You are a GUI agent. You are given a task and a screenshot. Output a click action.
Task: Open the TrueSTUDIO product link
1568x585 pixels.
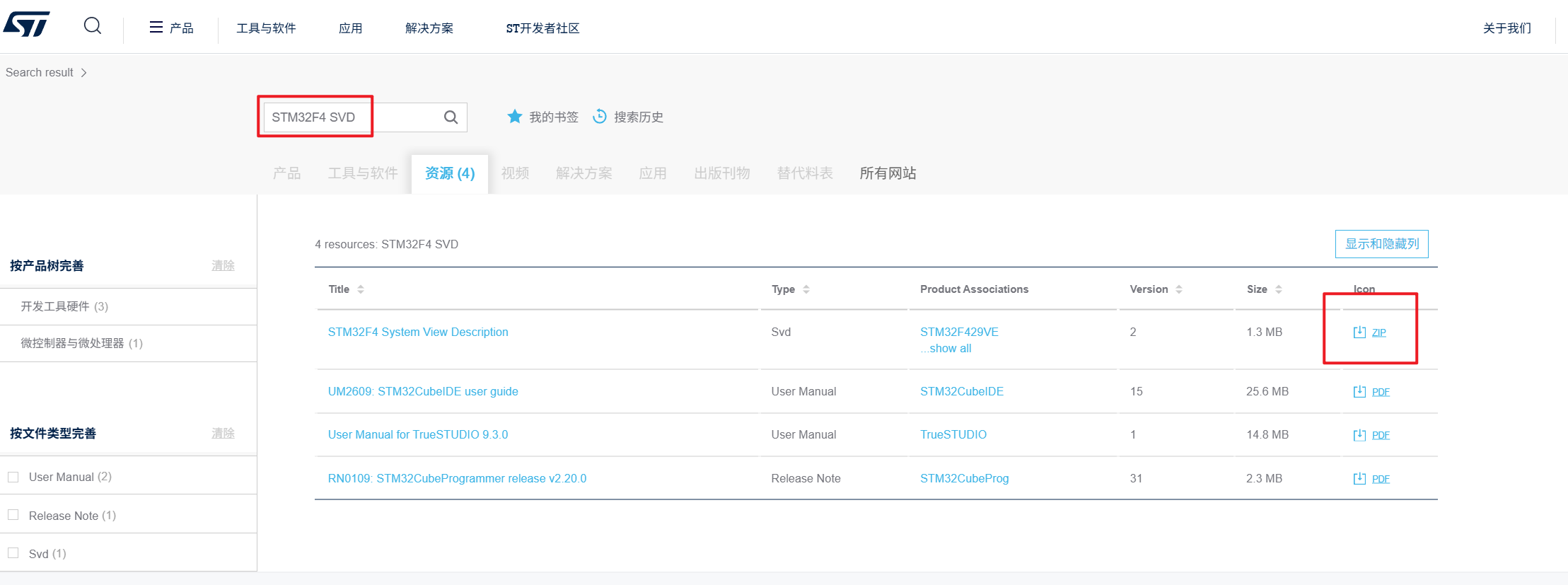coord(953,434)
